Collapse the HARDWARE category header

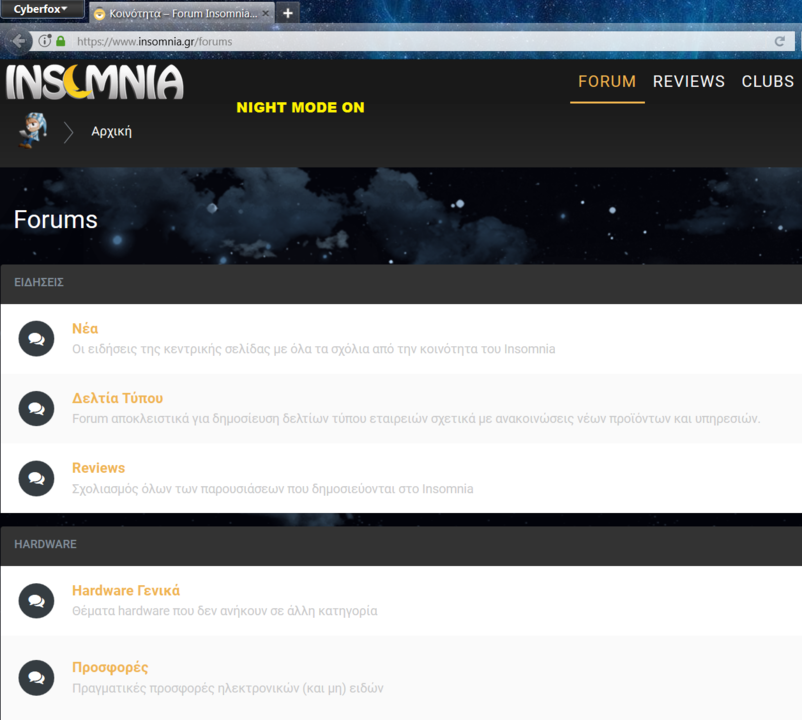coord(401,546)
